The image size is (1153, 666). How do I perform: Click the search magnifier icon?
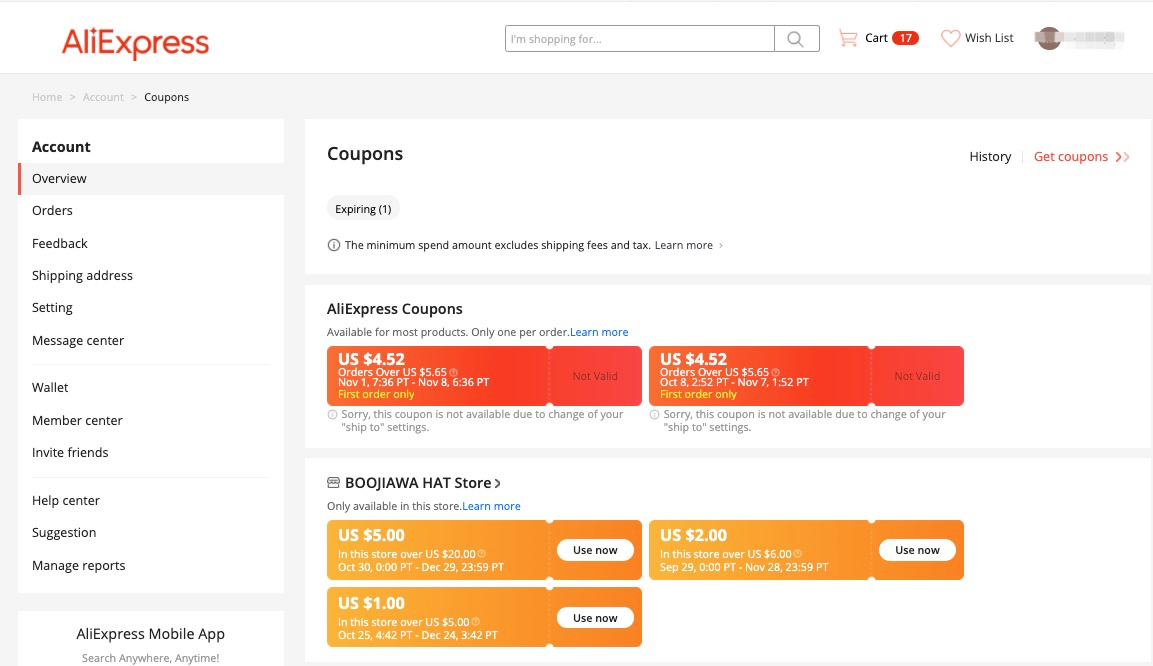[796, 39]
